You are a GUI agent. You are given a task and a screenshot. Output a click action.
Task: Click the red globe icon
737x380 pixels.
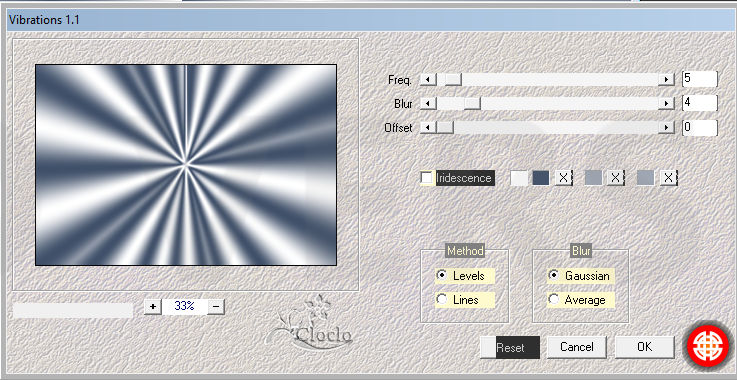point(708,346)
